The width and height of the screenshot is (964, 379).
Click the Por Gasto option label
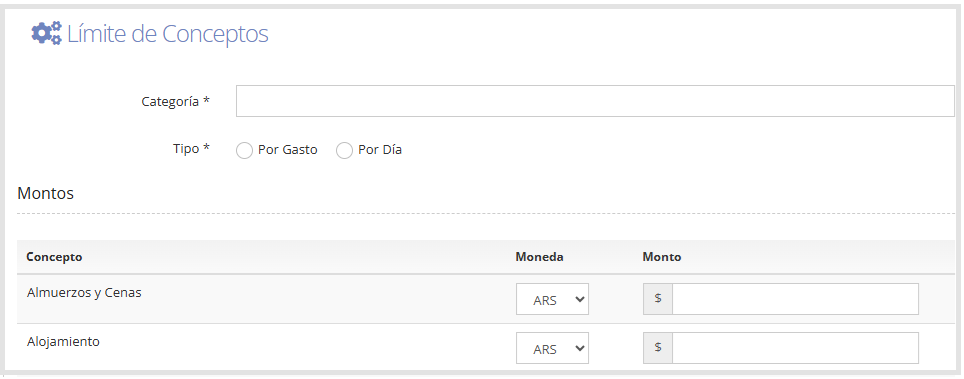coord(288,150)
